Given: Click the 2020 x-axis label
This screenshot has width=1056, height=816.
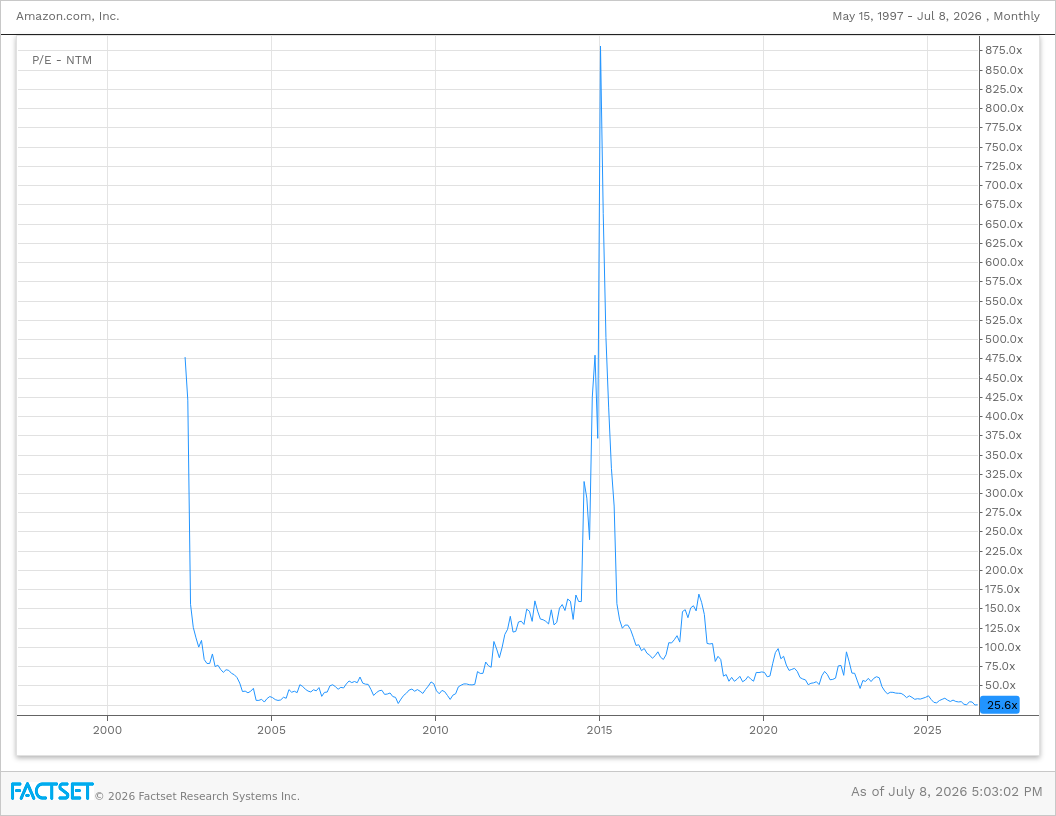Looking at the screenshot, I should click(763, 730).
